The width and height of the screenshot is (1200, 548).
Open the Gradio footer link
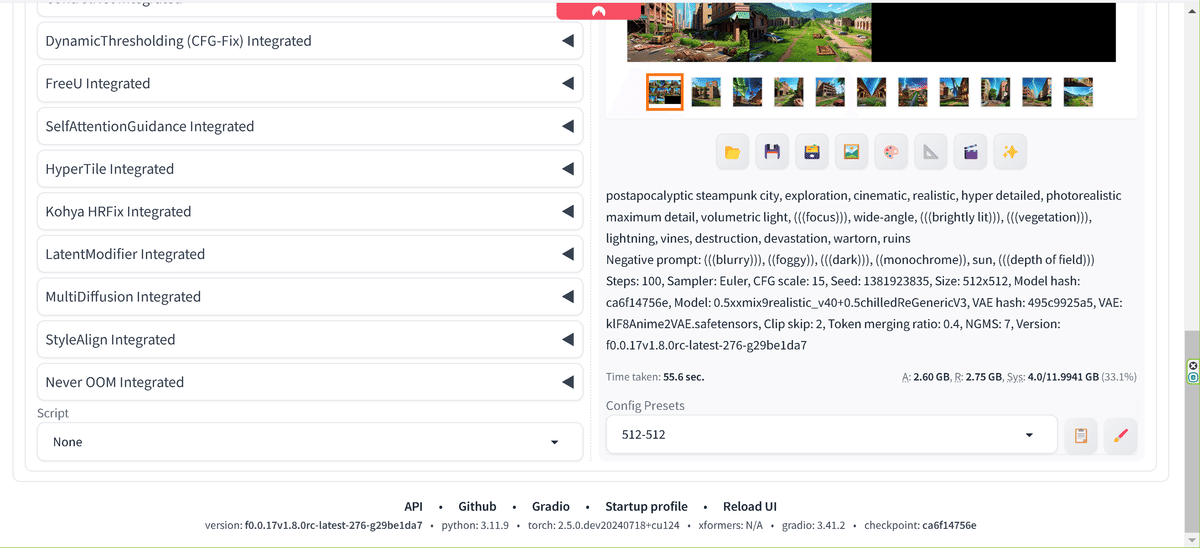tap(551, 506)
